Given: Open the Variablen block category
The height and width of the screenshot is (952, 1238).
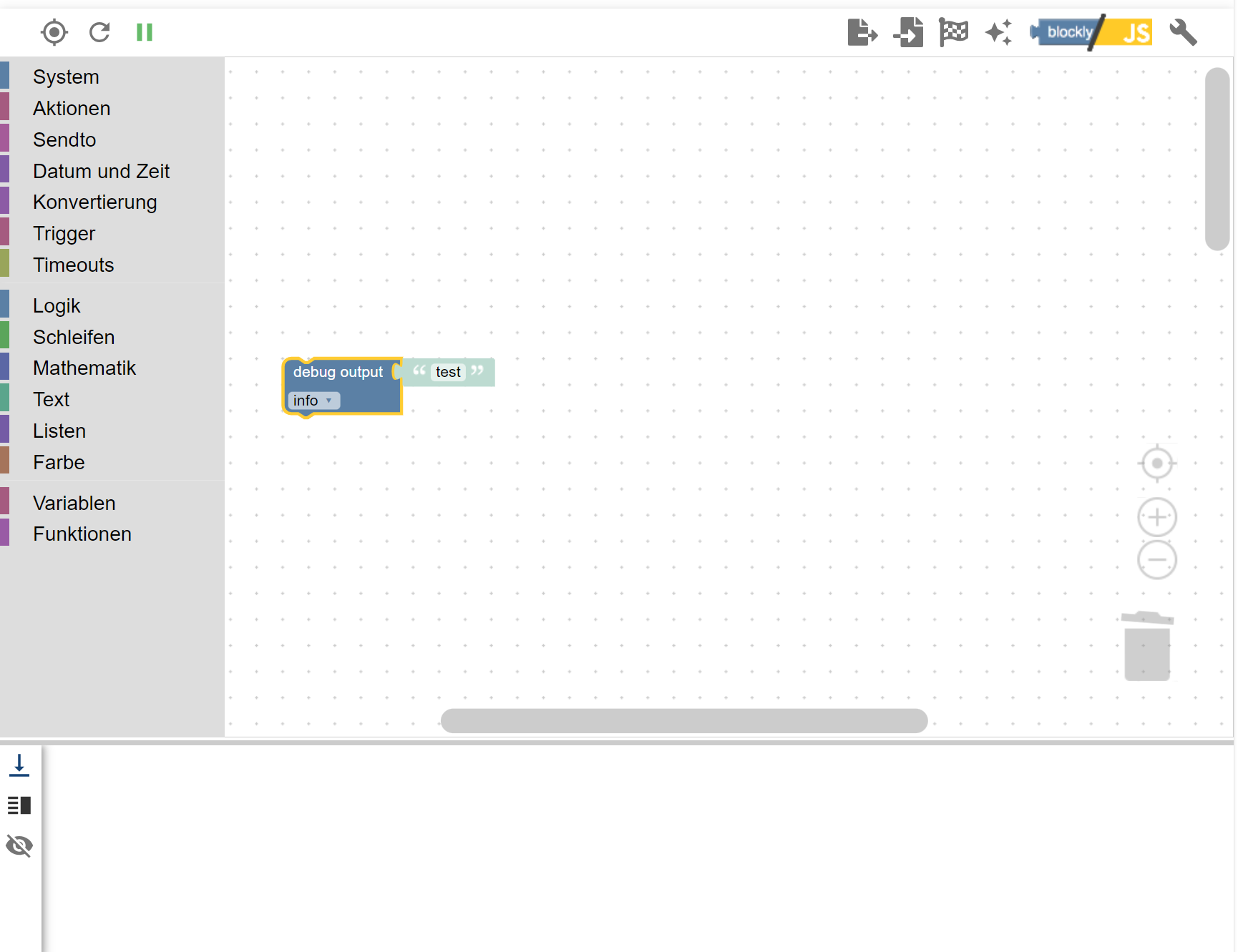Looking at the screenshot, I should pyautogui.click(x=112, y=504).
